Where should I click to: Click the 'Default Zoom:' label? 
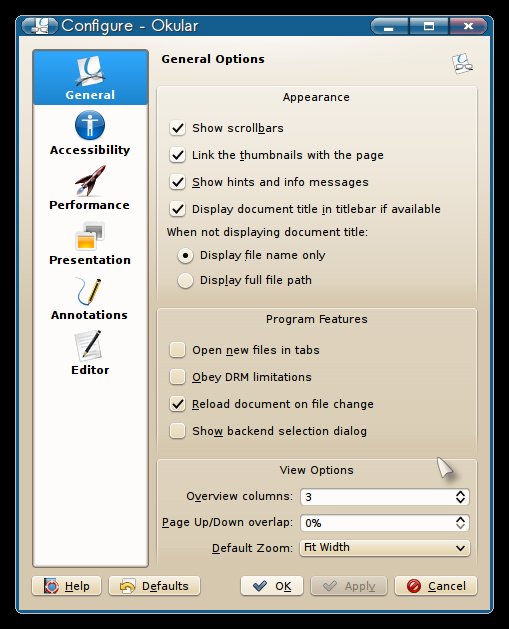[x=252, y=548]
